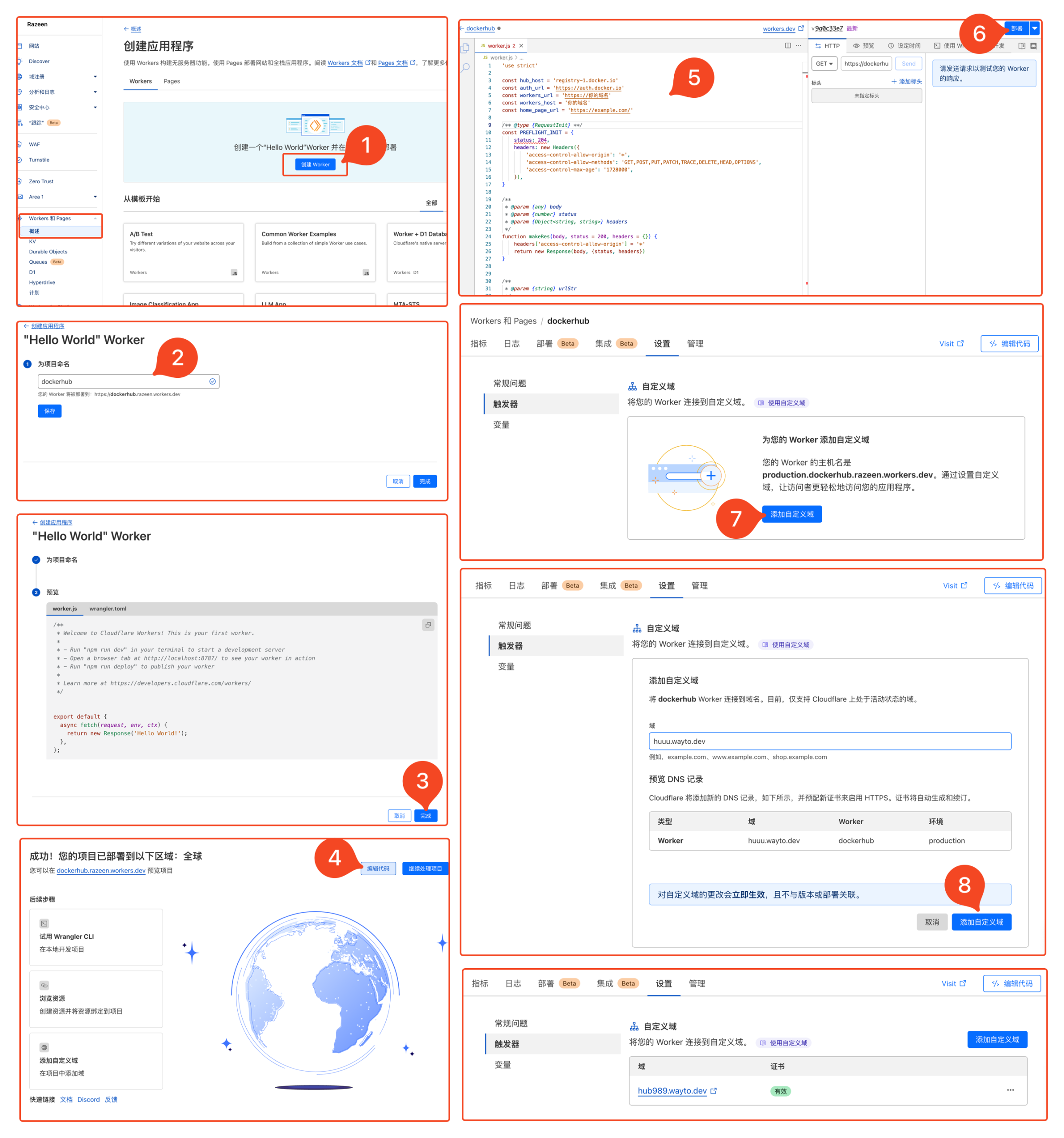Image resolution: width=1064 pixels, height=1138 pixels.
Task: Click the gray 取消 button in custom domain form
Action: pos(932,922)
